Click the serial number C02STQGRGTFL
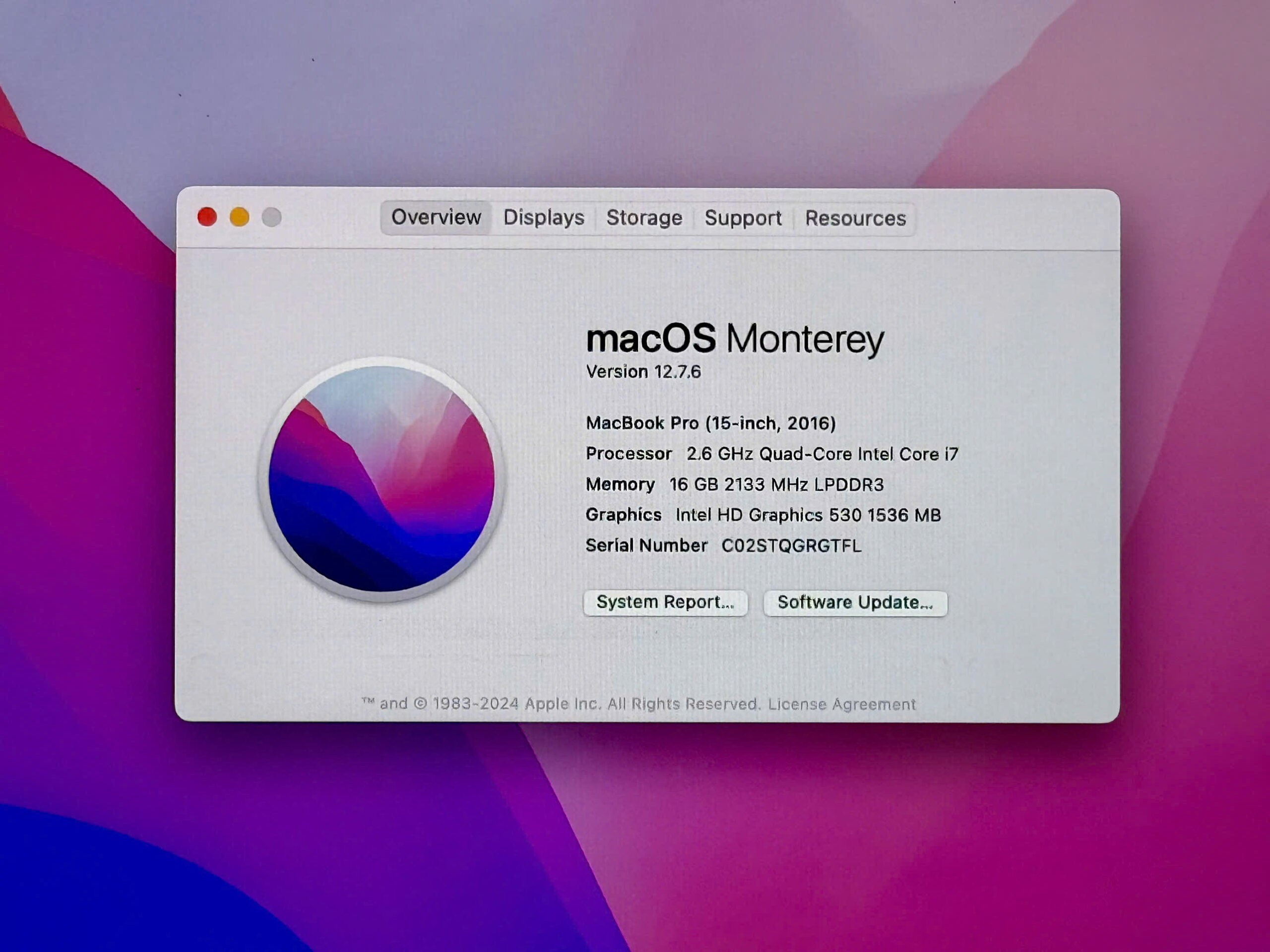Screen dimensions: 1270x952 click(x=791, y=545)
